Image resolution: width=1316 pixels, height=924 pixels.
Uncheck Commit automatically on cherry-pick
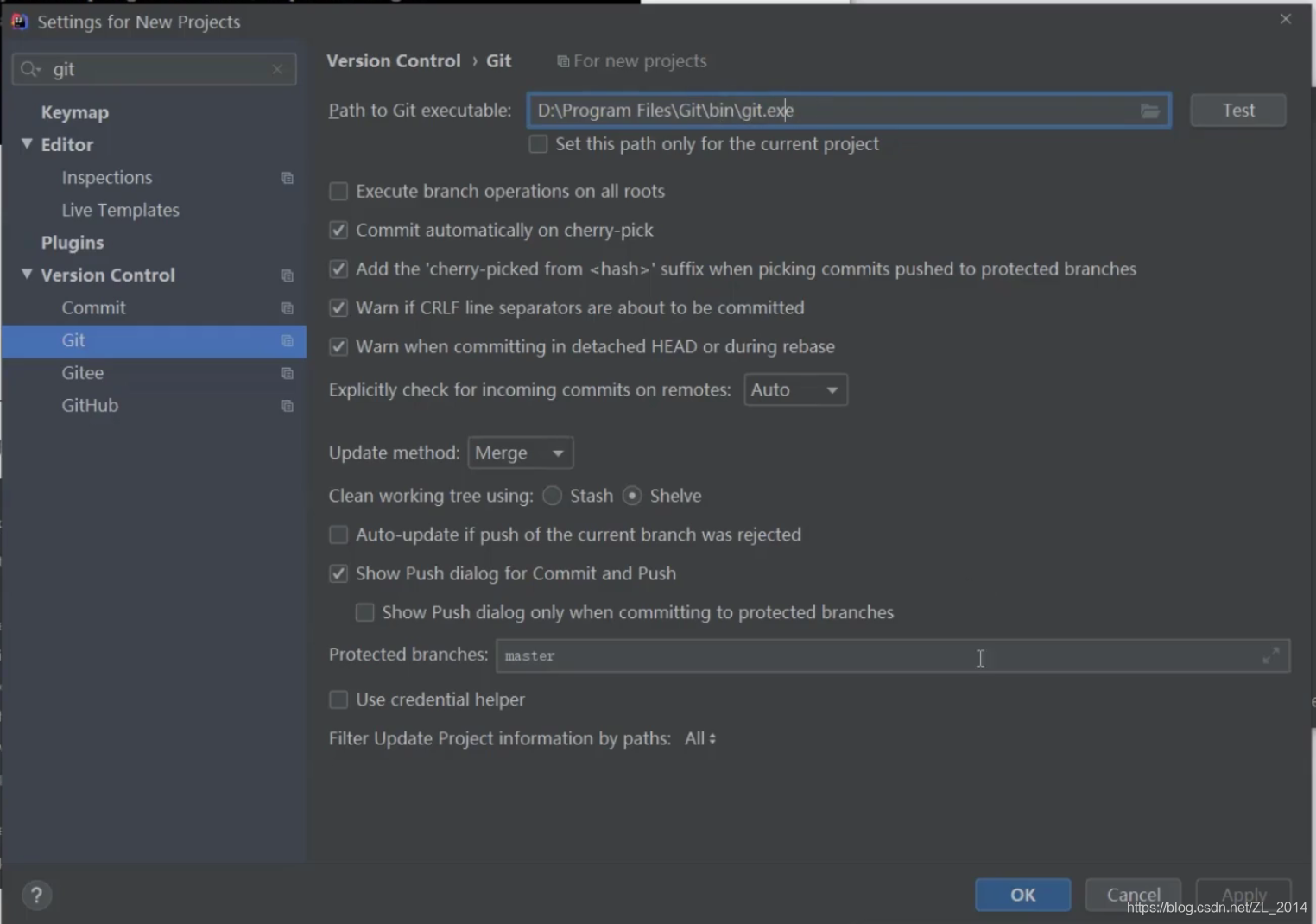point(338,231)
